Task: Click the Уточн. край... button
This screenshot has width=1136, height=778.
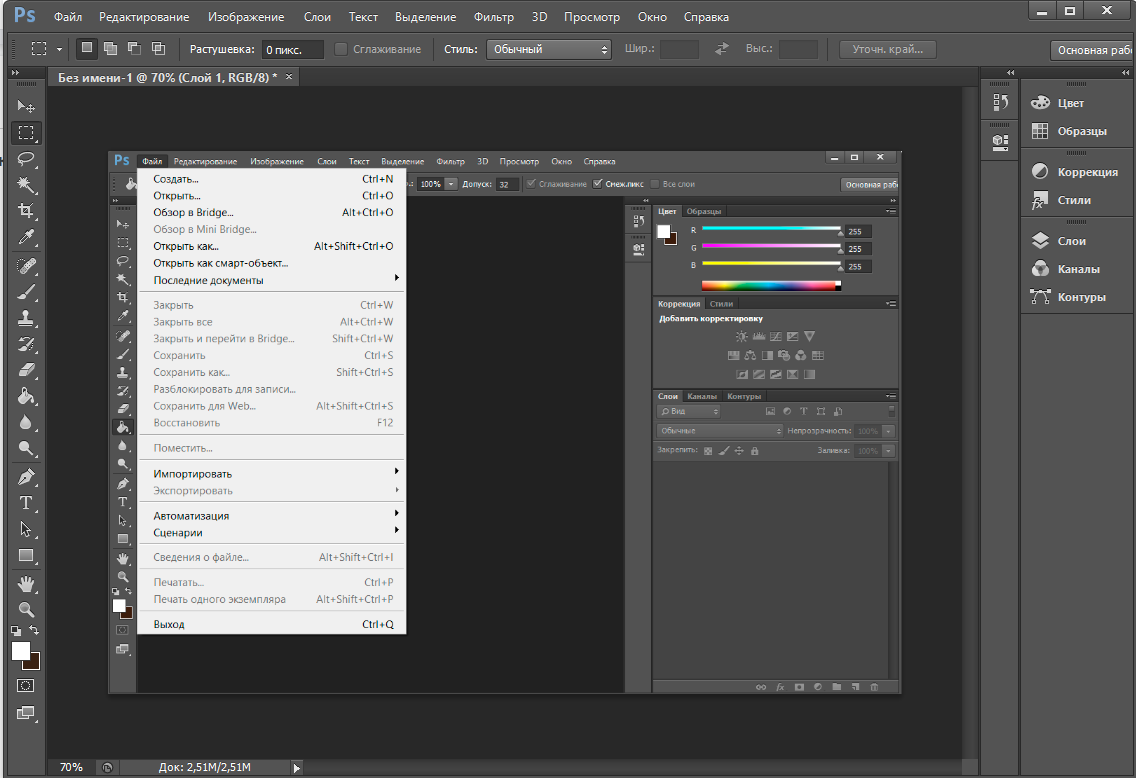Action: pos(888,49)
